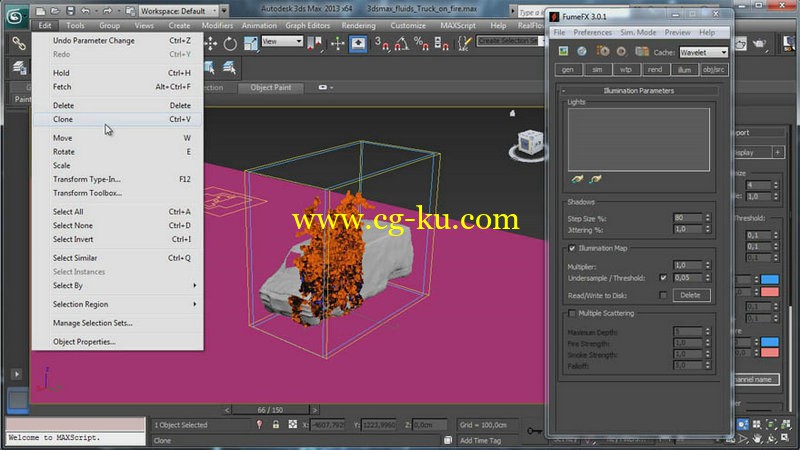Click the Save File toolbar icon
This screenshot has width=800, height=450.
(x=70, y=11)
